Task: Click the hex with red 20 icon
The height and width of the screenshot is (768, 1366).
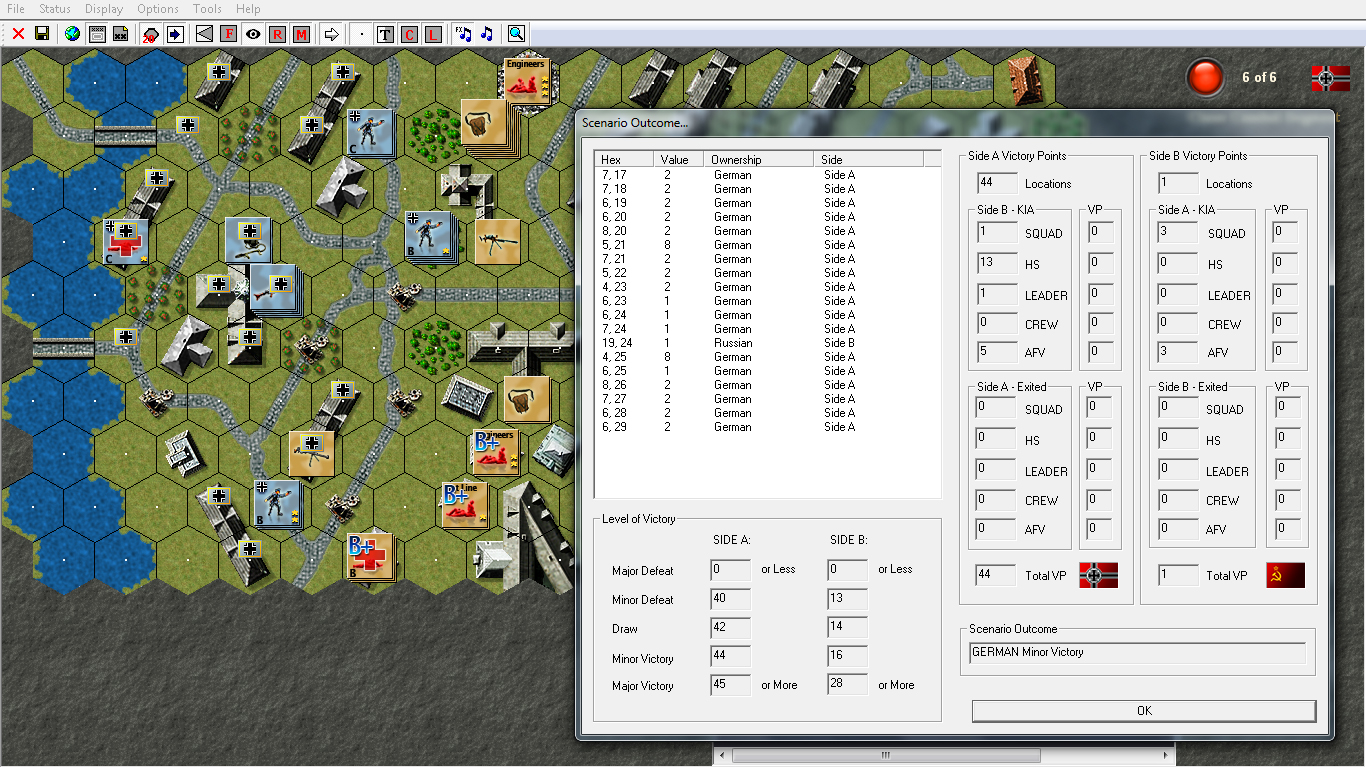Action: pos(150,34)
